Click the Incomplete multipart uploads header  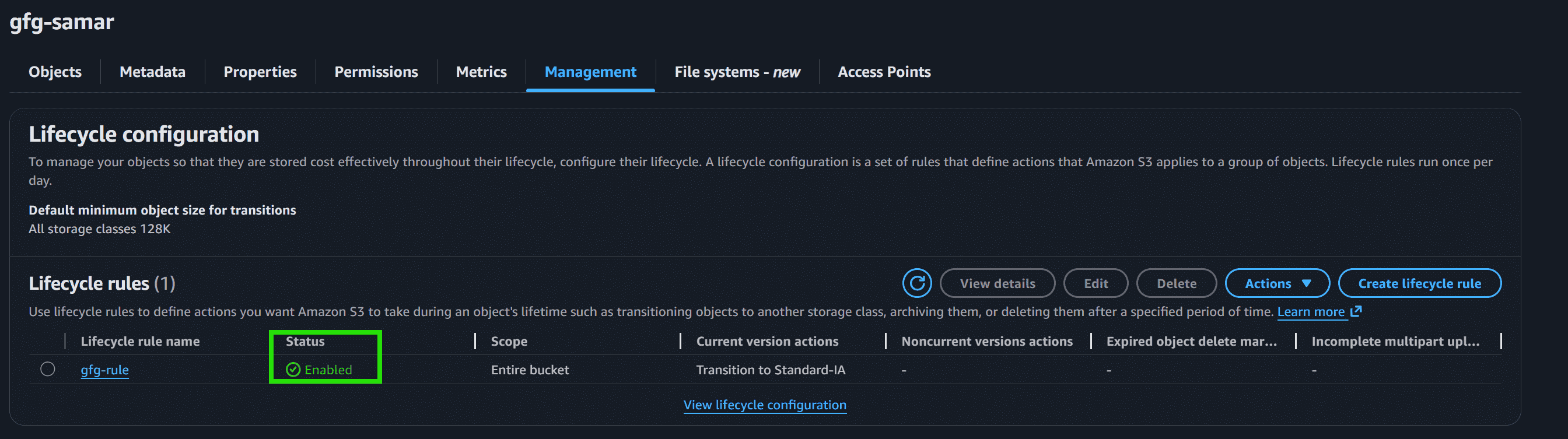click(x=1395, y=341)
